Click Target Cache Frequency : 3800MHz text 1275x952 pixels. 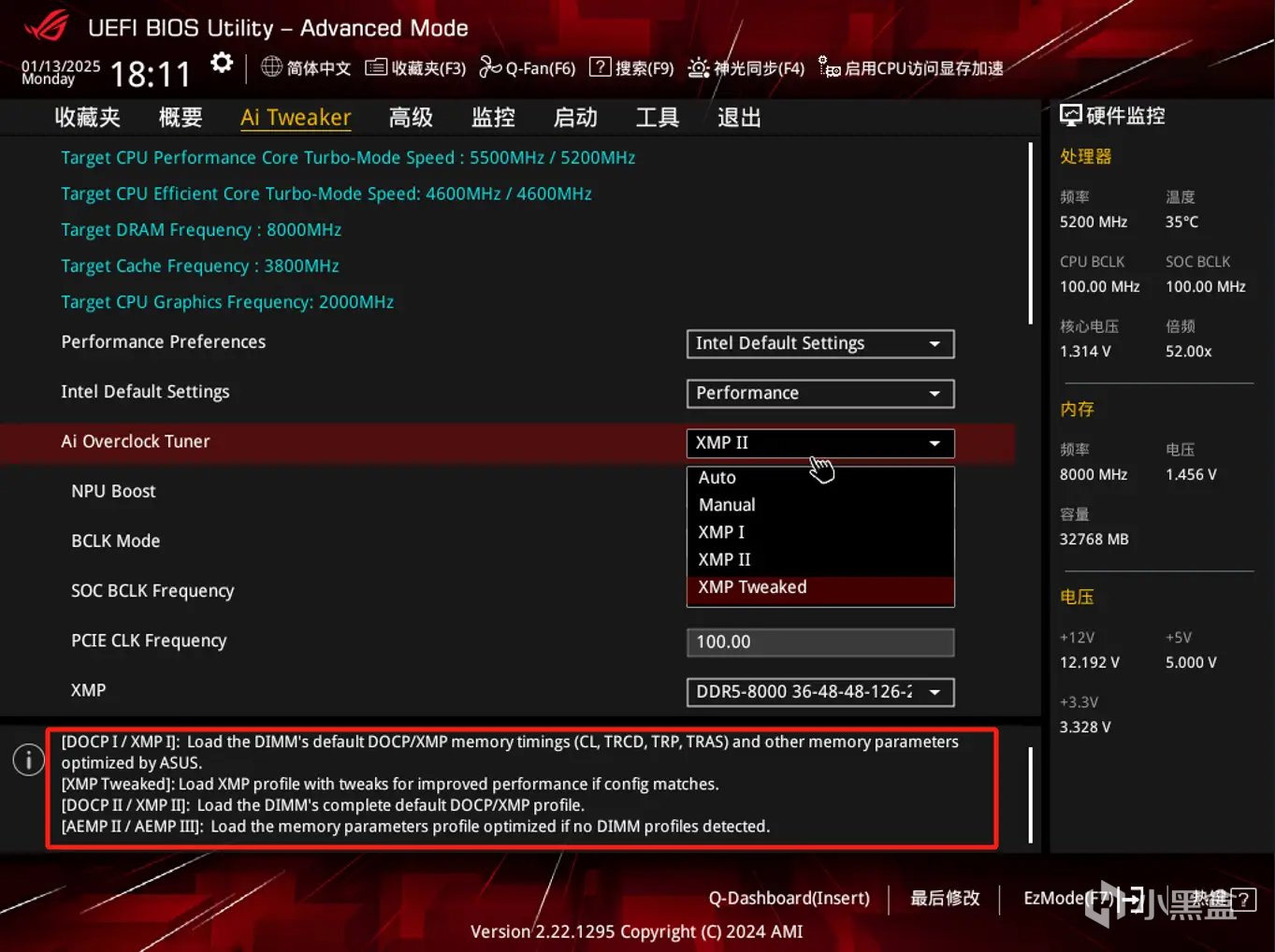pyautogui.click(x=200, y=267)
